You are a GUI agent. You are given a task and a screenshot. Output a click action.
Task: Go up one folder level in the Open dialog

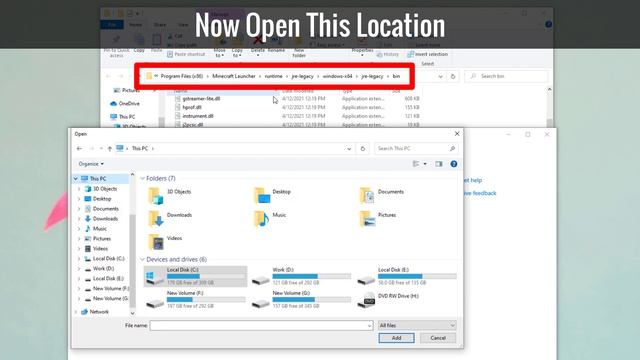tap(109, 149)
